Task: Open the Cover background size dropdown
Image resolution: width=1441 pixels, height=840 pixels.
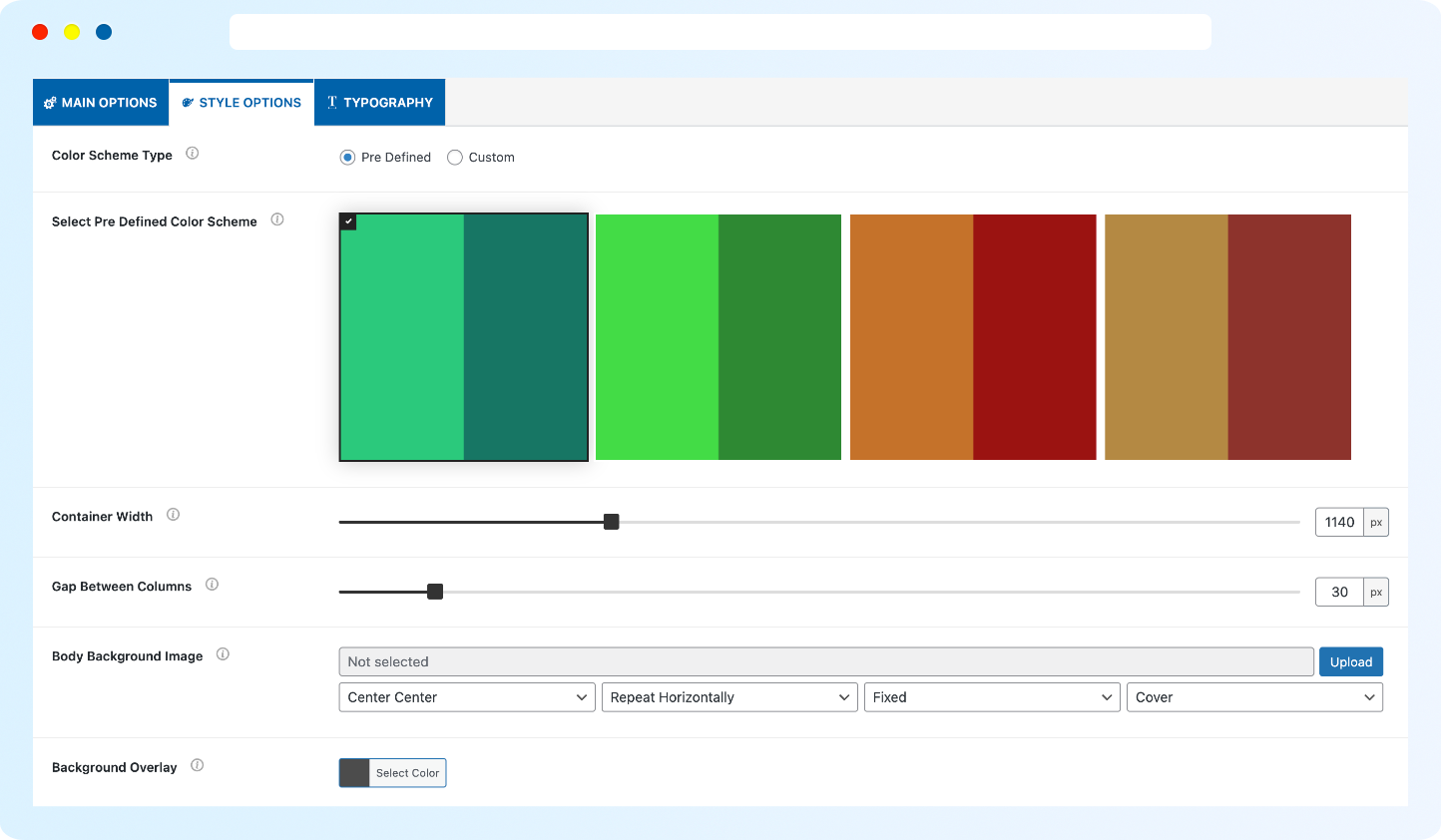Action: tap(1254, 697)
